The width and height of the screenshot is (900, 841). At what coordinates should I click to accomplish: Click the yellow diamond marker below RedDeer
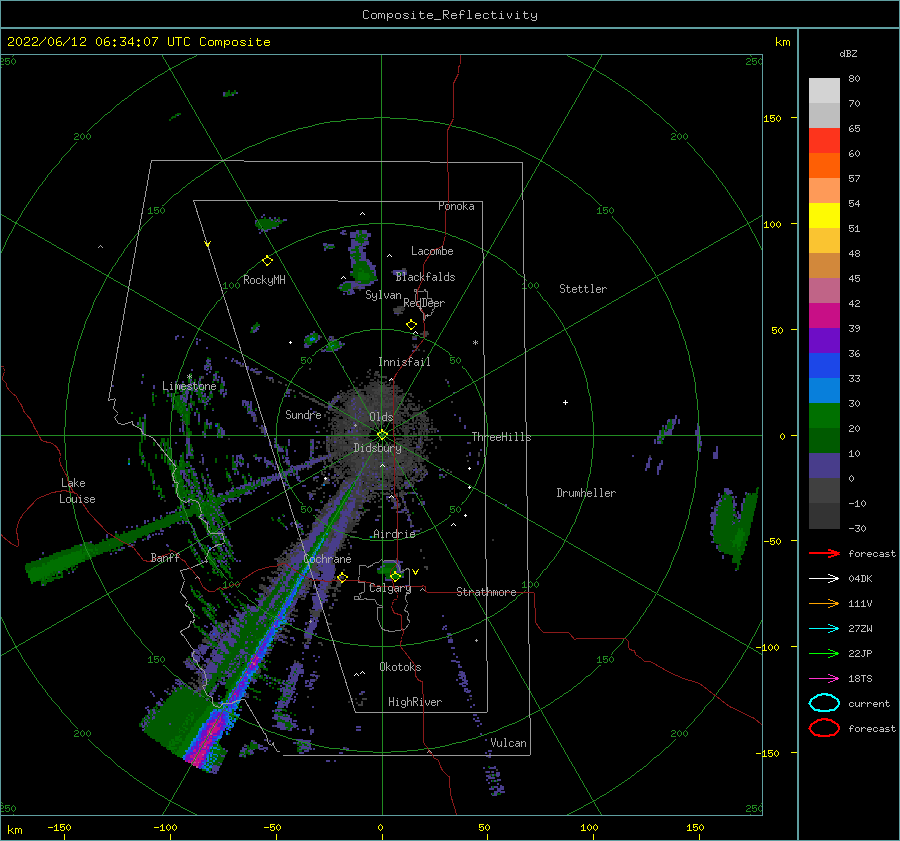point(411,325)
